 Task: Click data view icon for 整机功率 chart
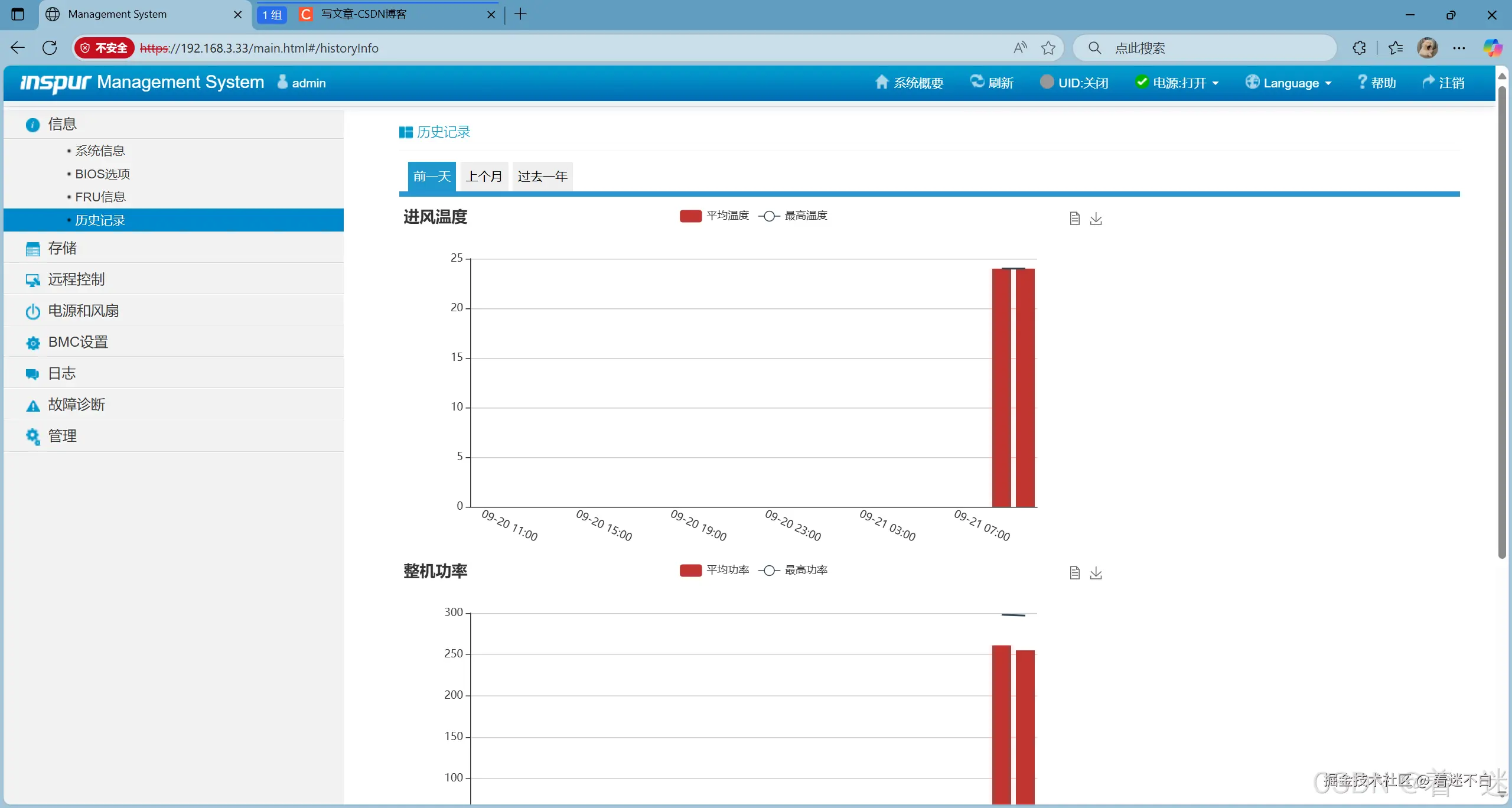[x=1074, y=573]
